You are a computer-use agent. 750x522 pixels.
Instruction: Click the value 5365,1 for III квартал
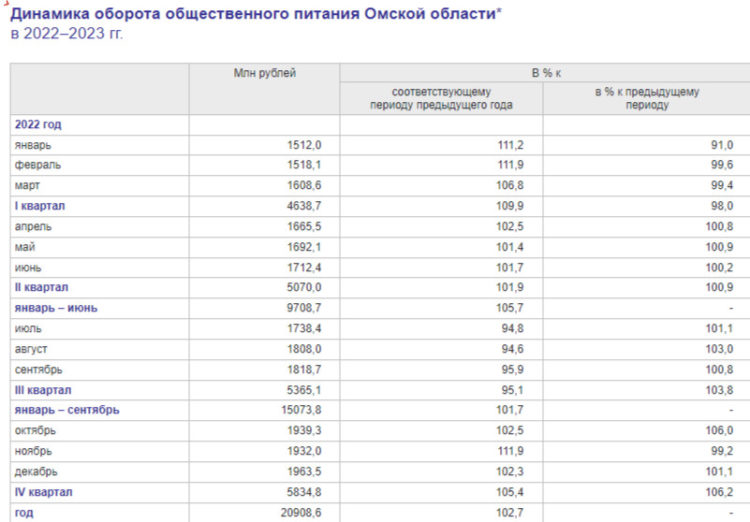pyautogui.click(x=304, y=390)
